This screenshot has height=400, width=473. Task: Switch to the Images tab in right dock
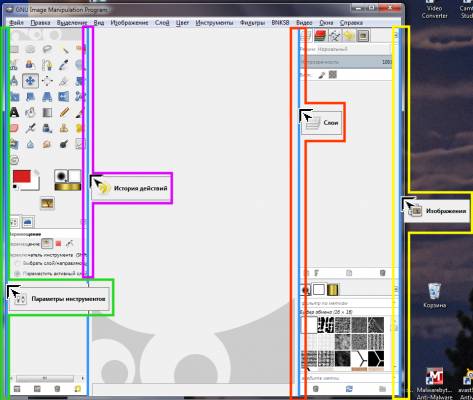363,36
